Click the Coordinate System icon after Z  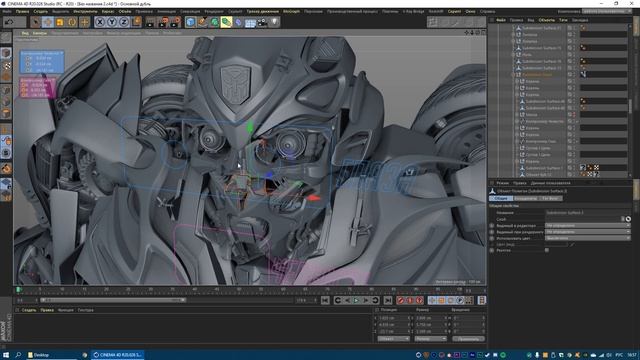pyautogui.click(x=137, y=22)
